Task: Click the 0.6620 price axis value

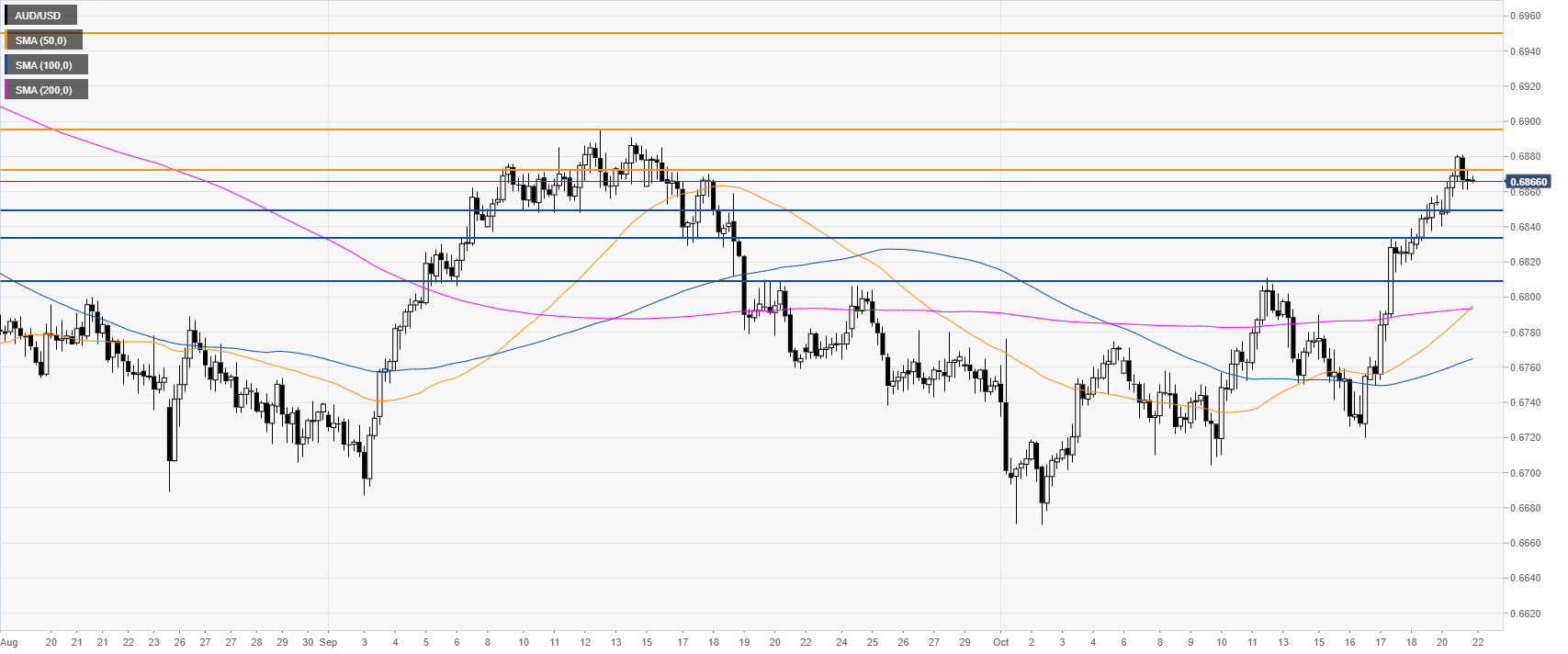Action: [1528, 613]
